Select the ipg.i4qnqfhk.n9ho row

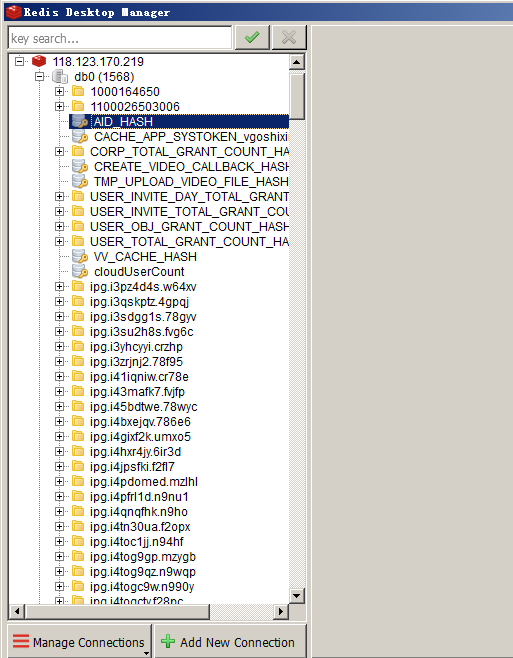[139, 512]
